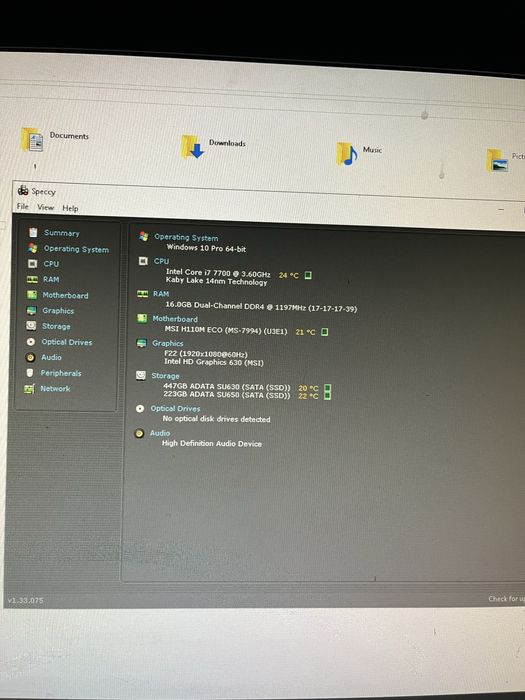Click the MSI H110M ECO motherboard text
Viewport: 525px width, 700px height.
pyautogui.click(x=226, y=330)
